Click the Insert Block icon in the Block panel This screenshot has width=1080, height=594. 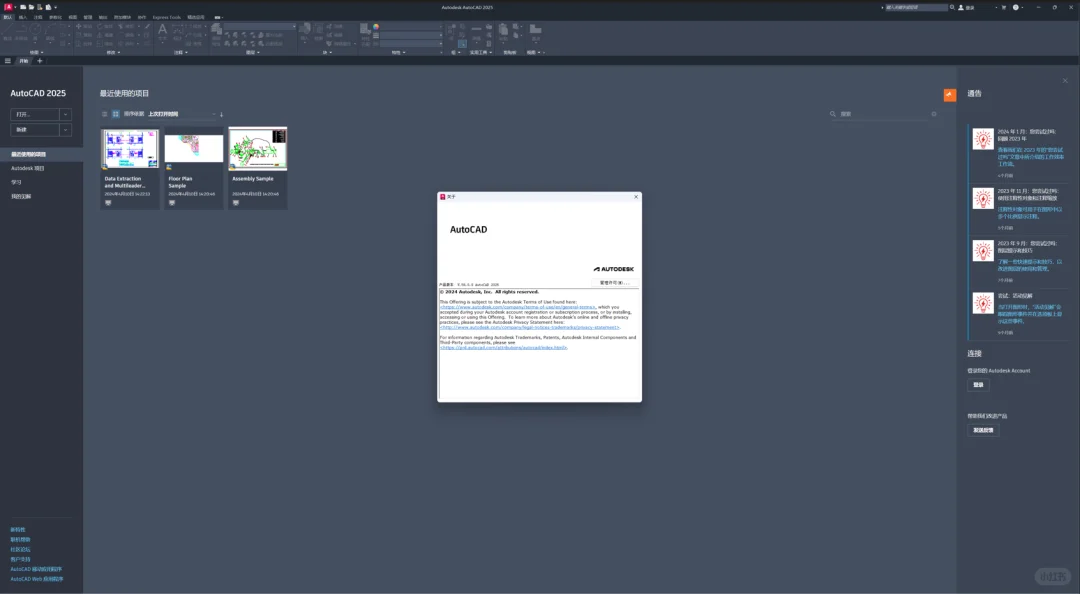(x=305, y=28)
